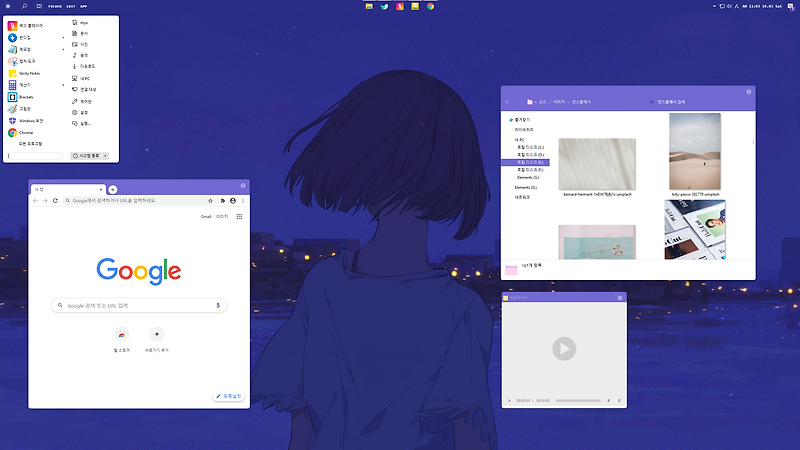Expand submenu arrow next to blue app entry
Image resolution: width=800 pixels, height=450 pixels.
click(63, 38)
